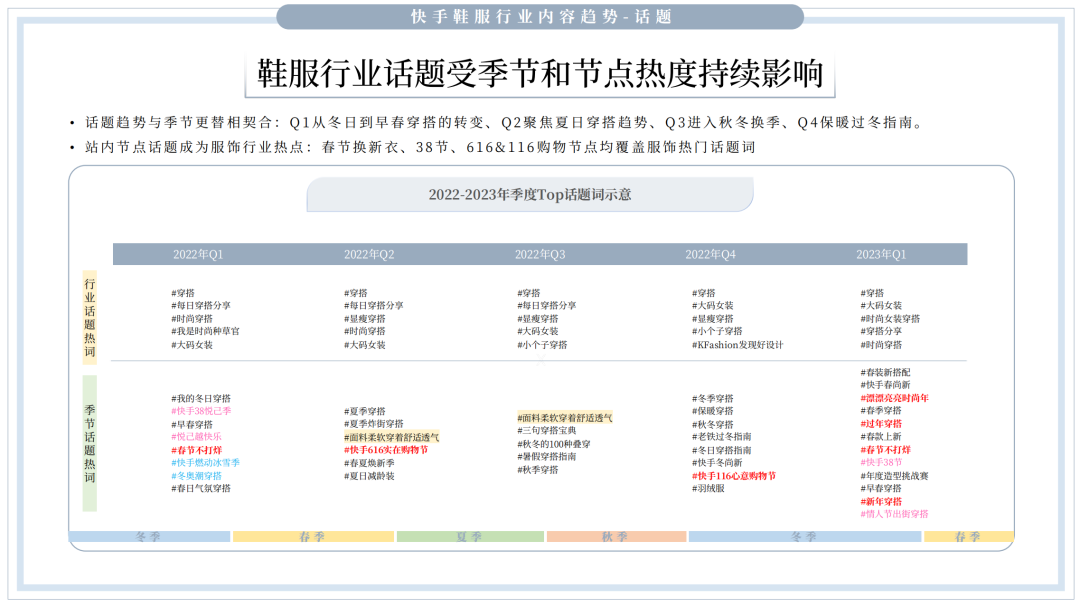Click the hashtag '#冬日穿搭指南'

(722, 450)
